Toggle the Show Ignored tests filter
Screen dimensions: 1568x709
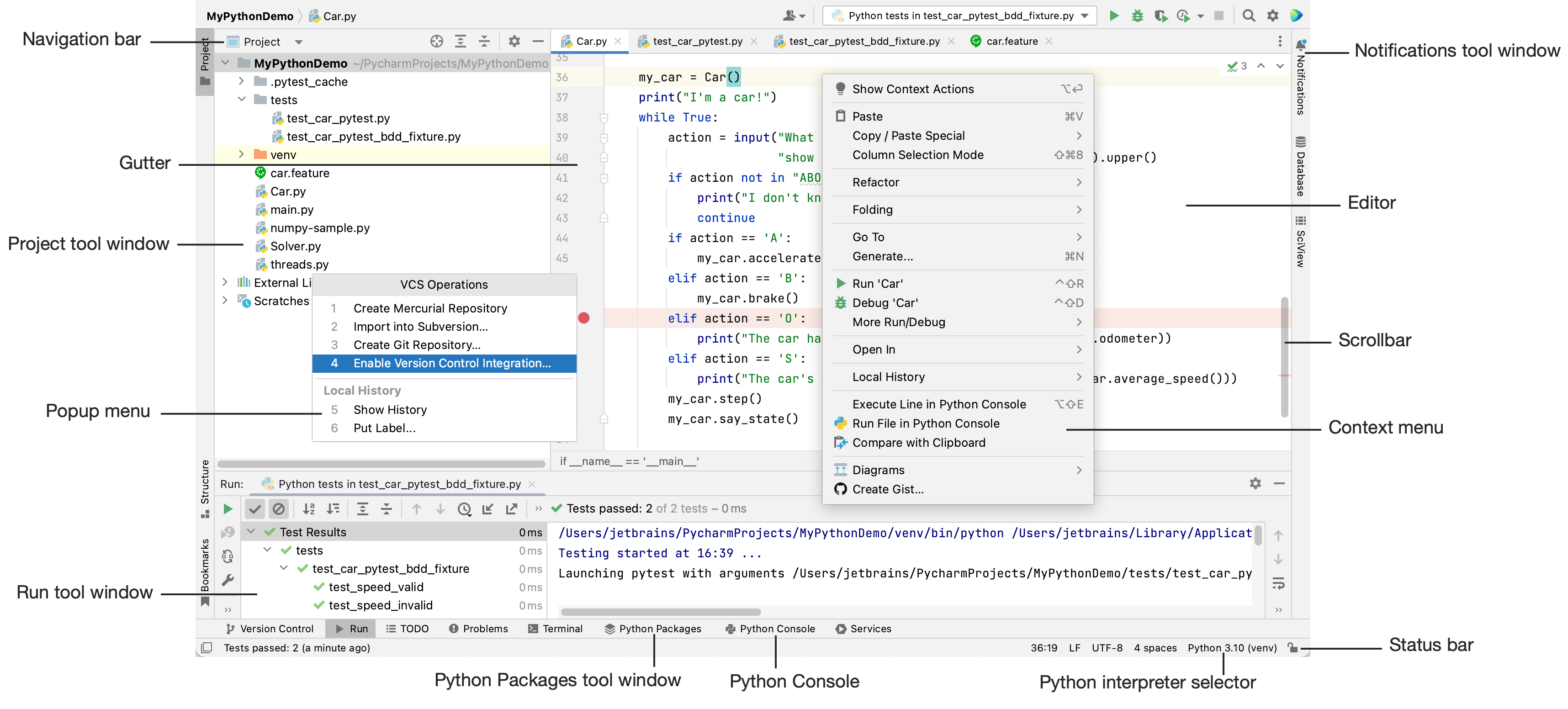(279, 509)
